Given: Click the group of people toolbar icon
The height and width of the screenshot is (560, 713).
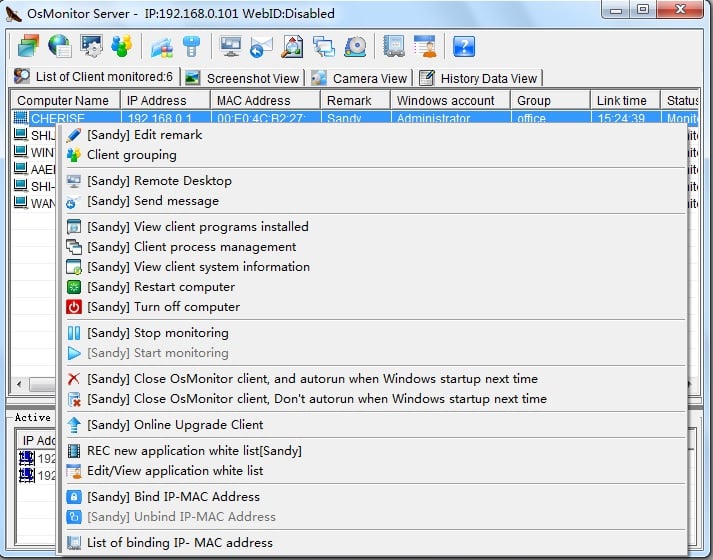Looking at the screenshot, I should [x=122, y=46].
